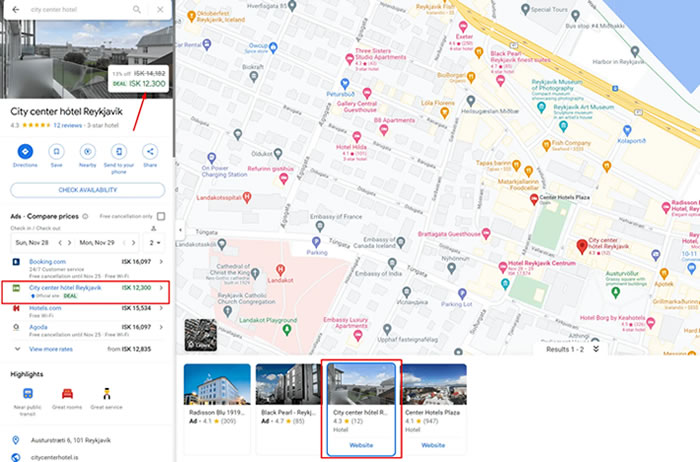Image resolution: width=700 pixels, height=462 pixels.
Task: Click the Hótel Hilda map pin
Action: click(x=356, y=137)
